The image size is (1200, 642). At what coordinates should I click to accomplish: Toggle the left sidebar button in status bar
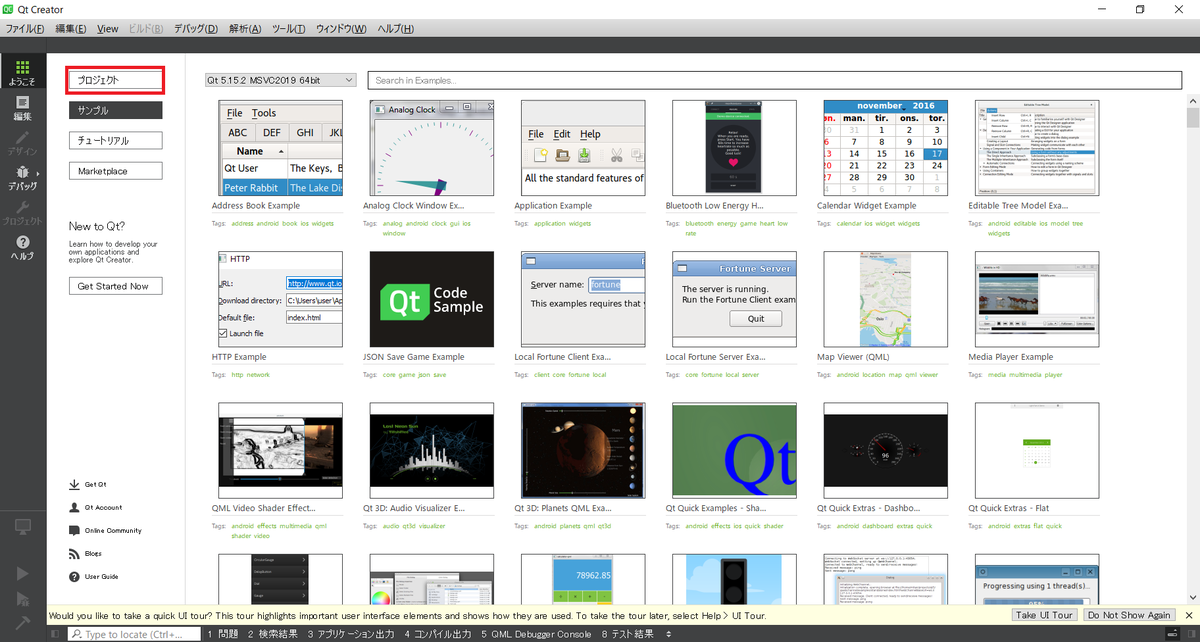(x=56, y=634)
